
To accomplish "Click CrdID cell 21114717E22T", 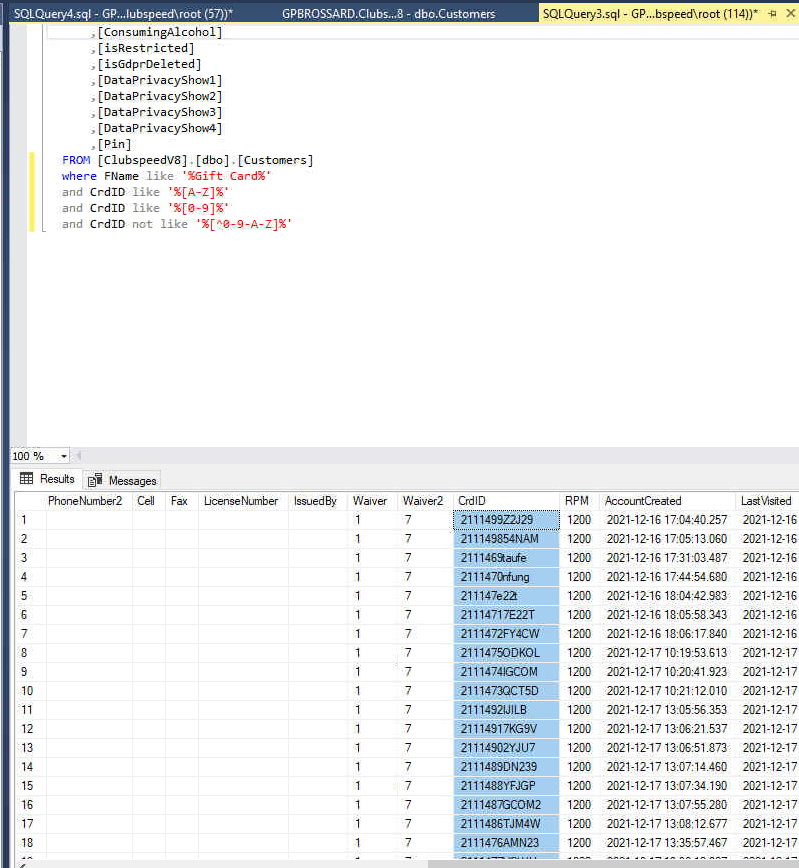I will (506, 615).
